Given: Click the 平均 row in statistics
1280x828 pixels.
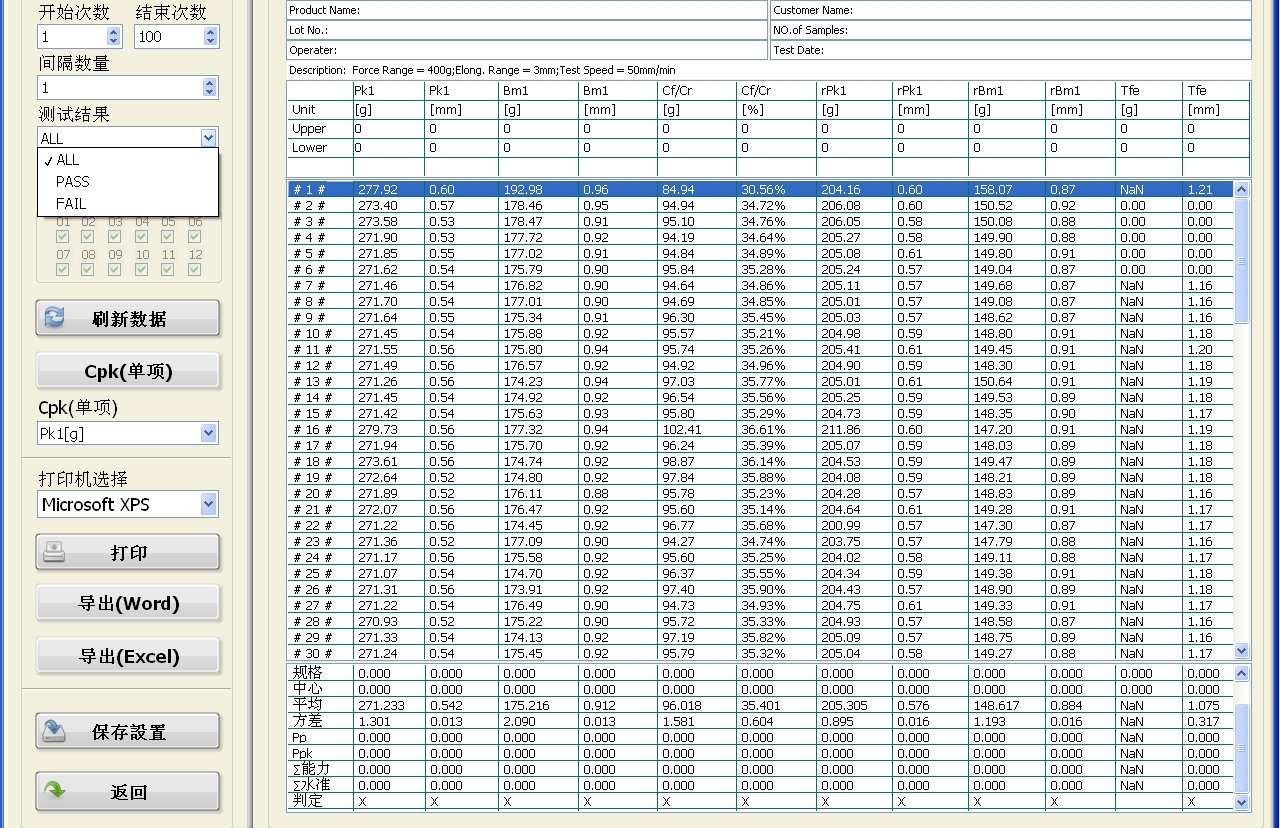Looking at the screenshot, I should coord(760,705).
